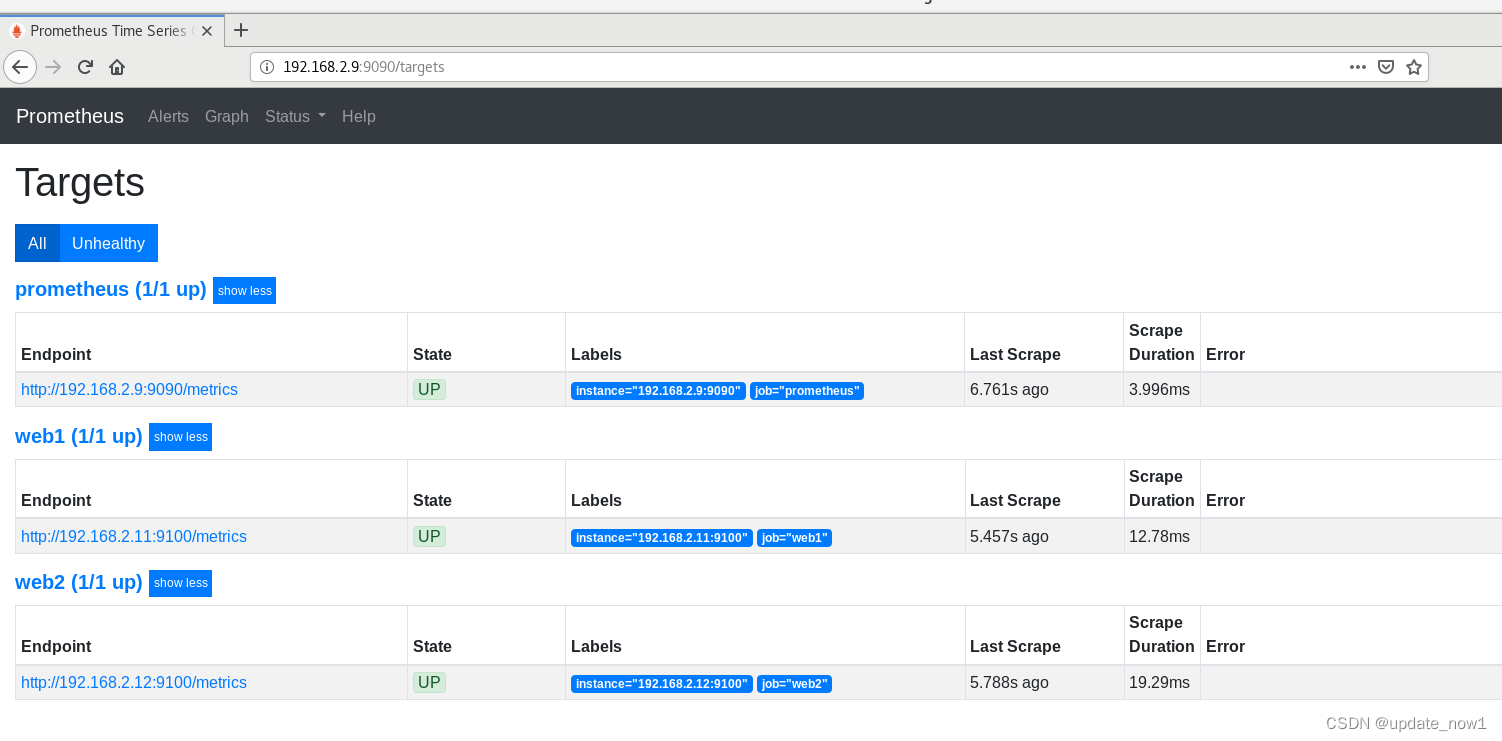Open the Status dropdown menu
Image resolution: width=1502 pixels, height=741 pixels.
pos(294,116)
